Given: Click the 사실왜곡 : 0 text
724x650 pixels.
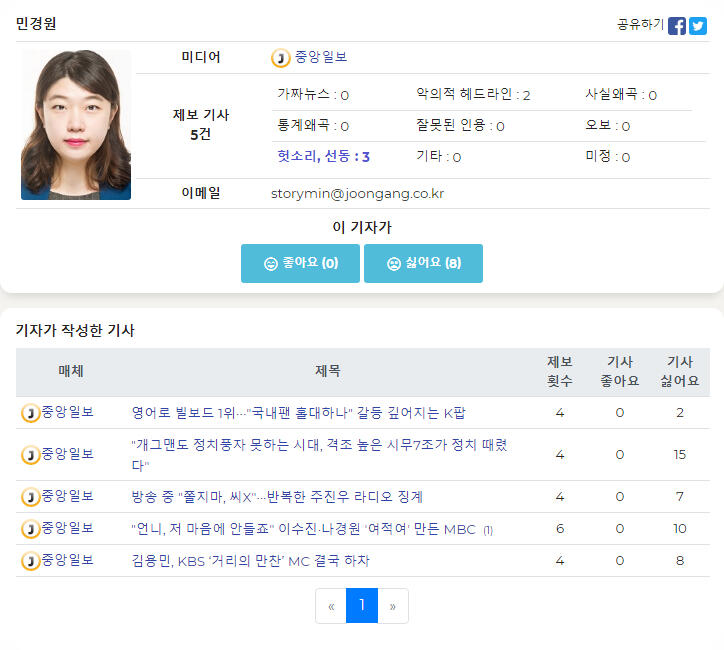Looking at the screenshot, I should click(x=621, y=94).
